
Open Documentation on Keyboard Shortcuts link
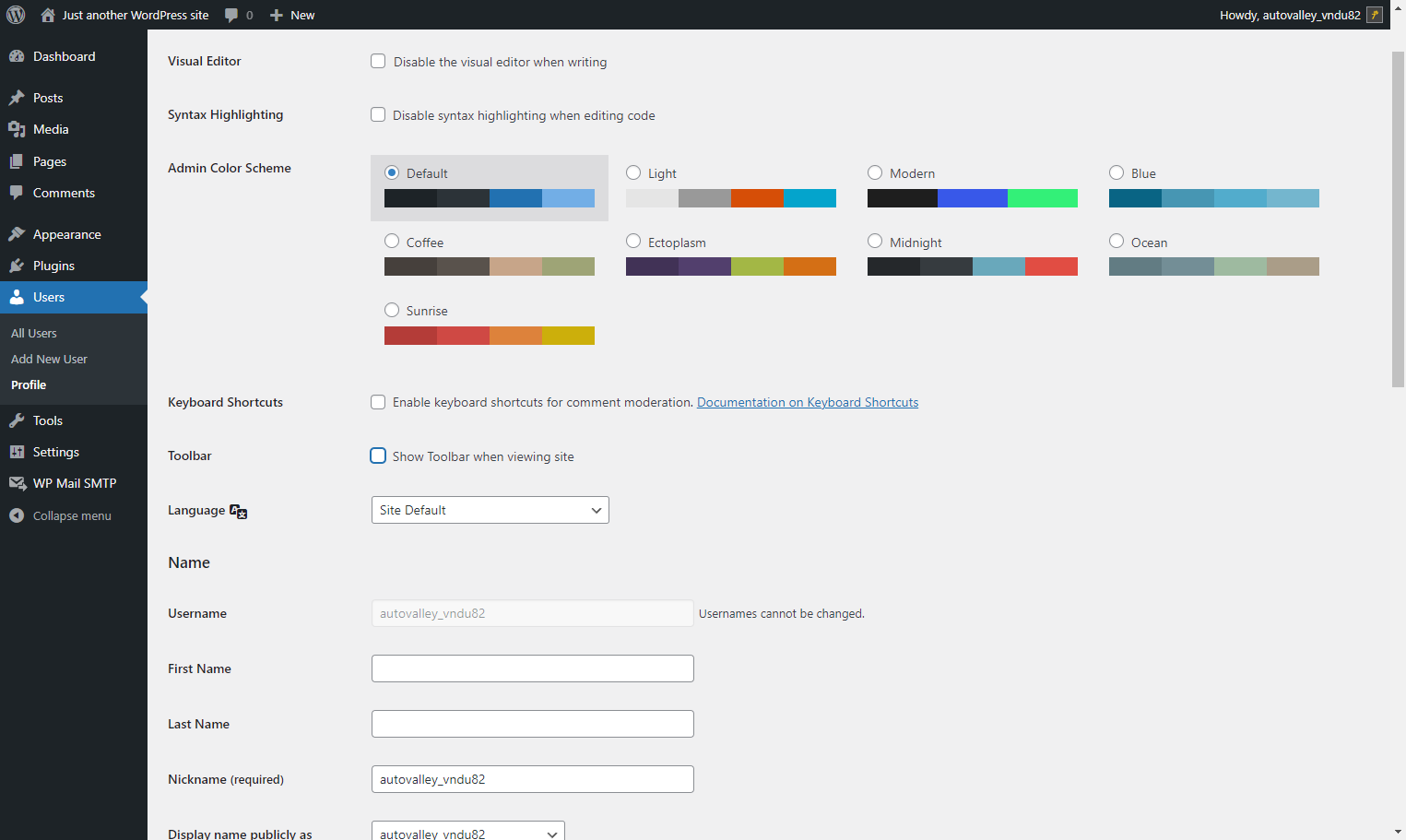click(808, 402)
